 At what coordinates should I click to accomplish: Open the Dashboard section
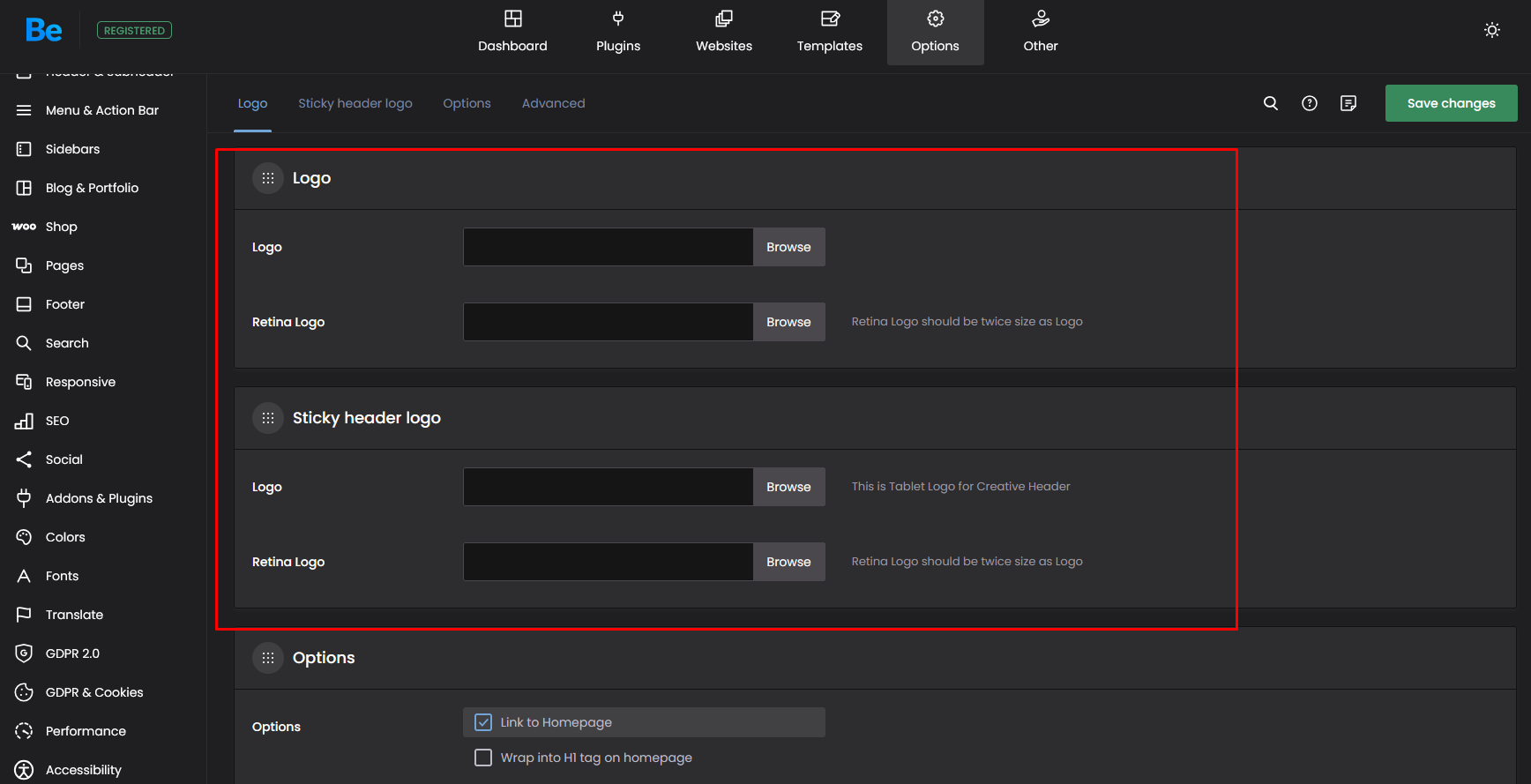tap(512, 32)
